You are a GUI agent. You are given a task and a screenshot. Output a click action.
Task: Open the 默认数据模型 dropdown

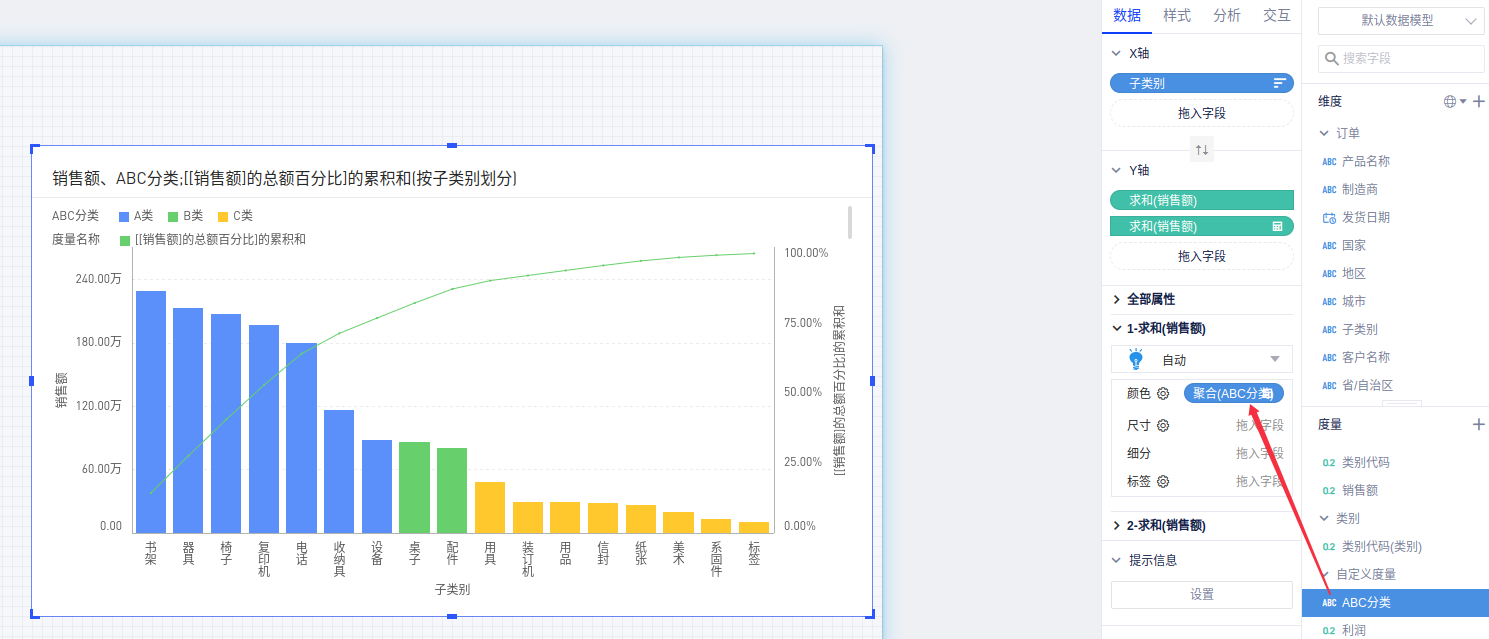click(x=1400, y=20)
